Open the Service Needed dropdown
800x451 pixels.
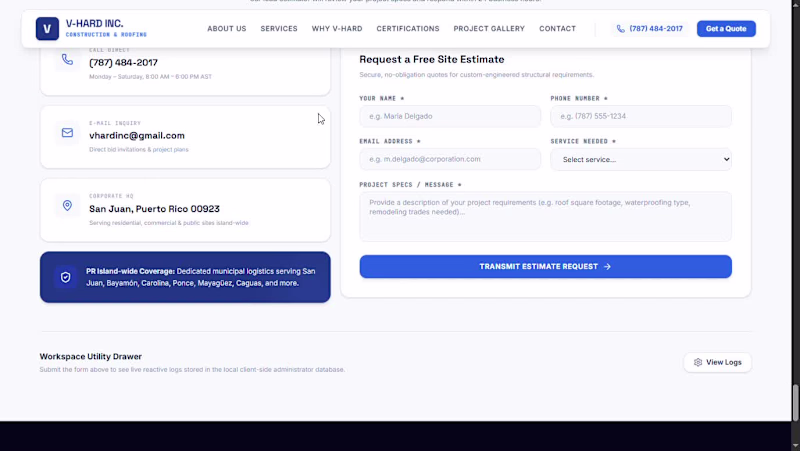641,159
